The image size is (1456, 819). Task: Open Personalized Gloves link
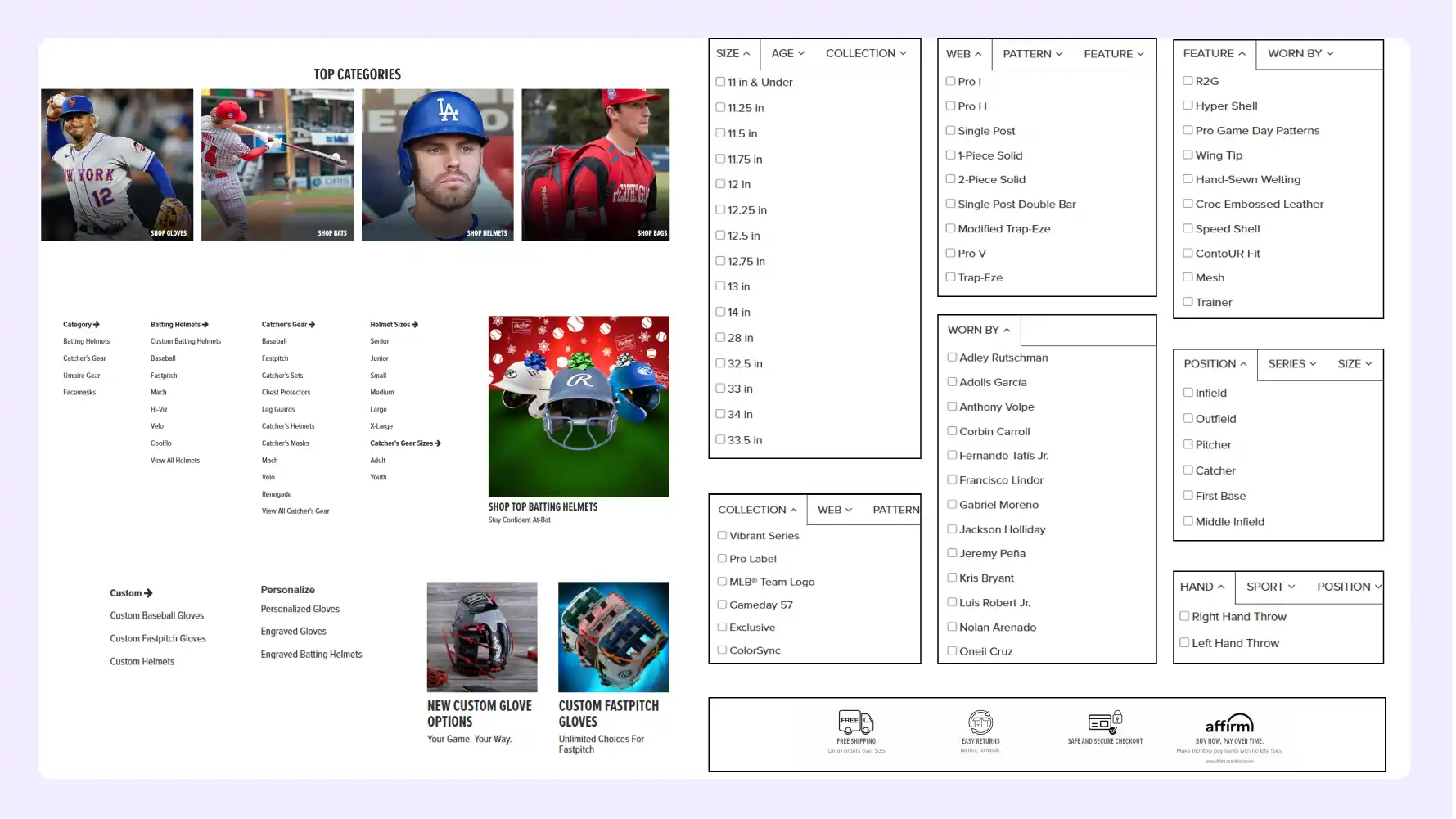[x=300, y=609]
